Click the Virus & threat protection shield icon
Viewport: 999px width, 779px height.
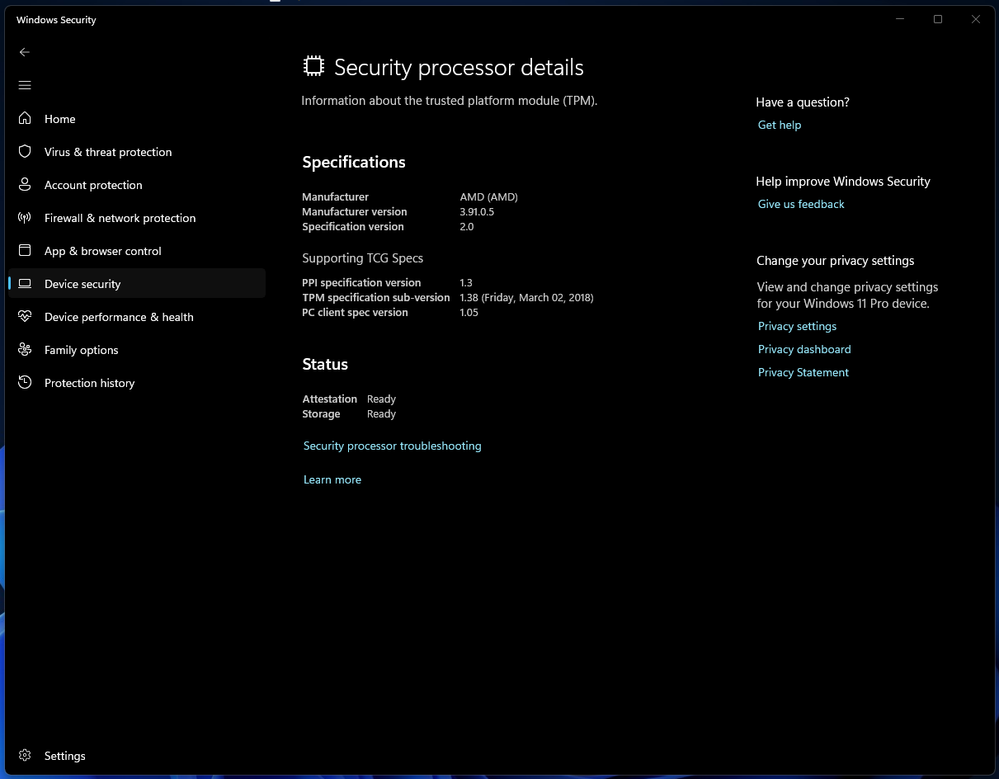(x=25, y=152)
